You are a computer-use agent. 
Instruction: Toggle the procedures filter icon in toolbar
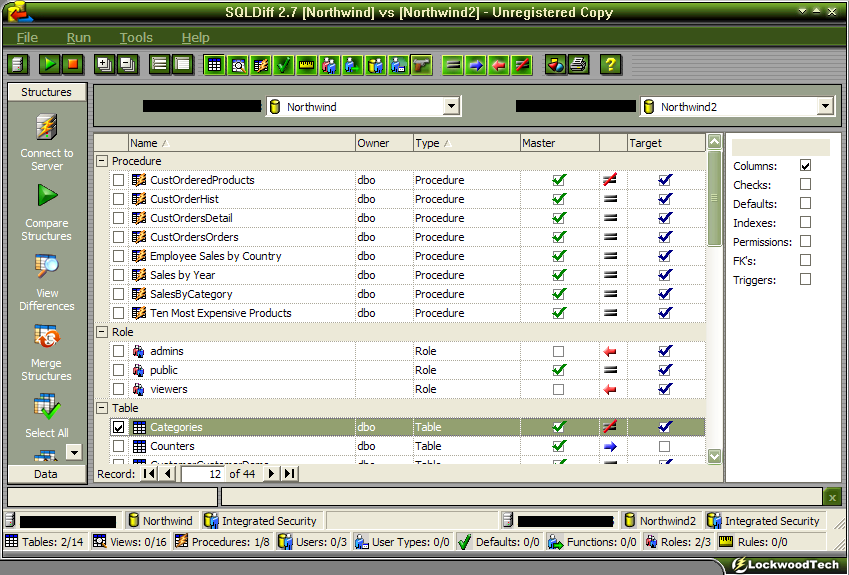click(x=260, y=64)
